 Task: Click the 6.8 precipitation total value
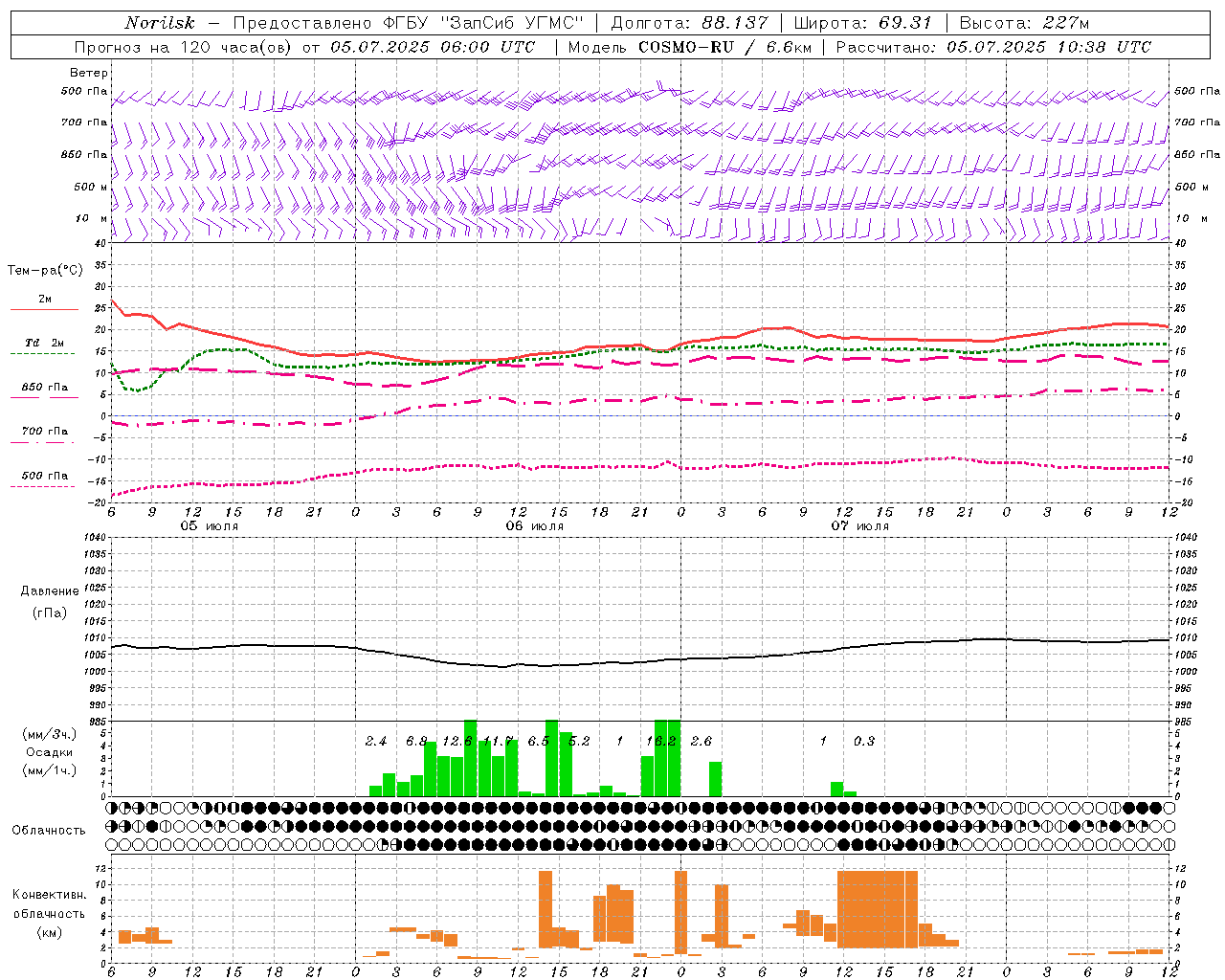tap(416, 742)
